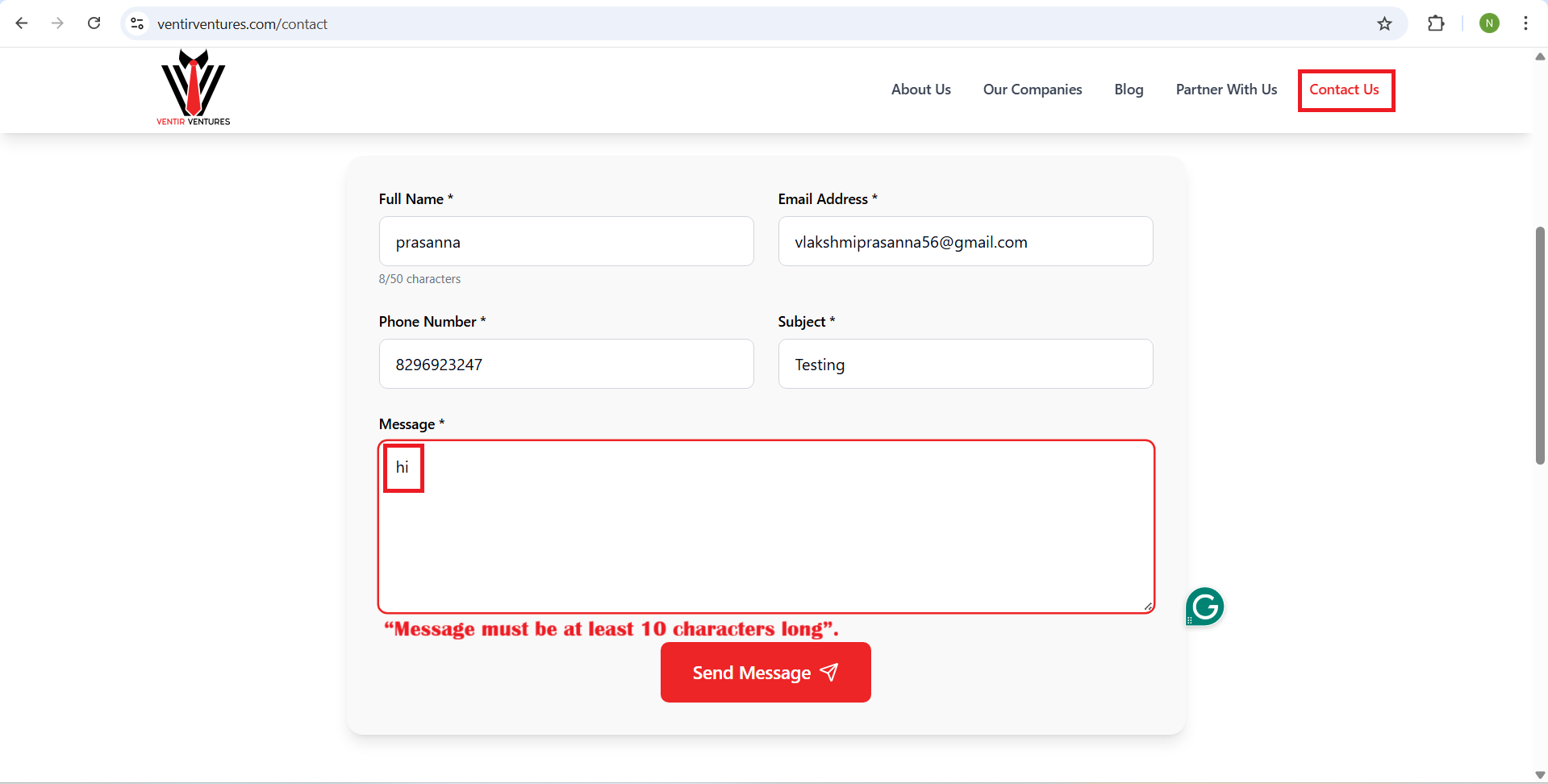Open site information icon in address bar
This screenshot has width=1548, height=784.
click(x=138, y=24)
